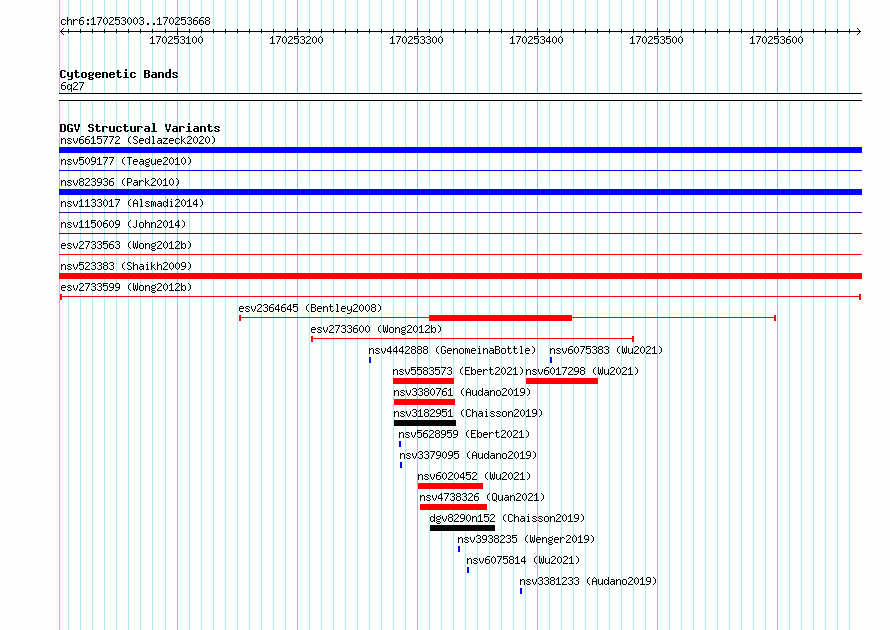Click the 170253400 ruler position label

(x=536, y=40)
